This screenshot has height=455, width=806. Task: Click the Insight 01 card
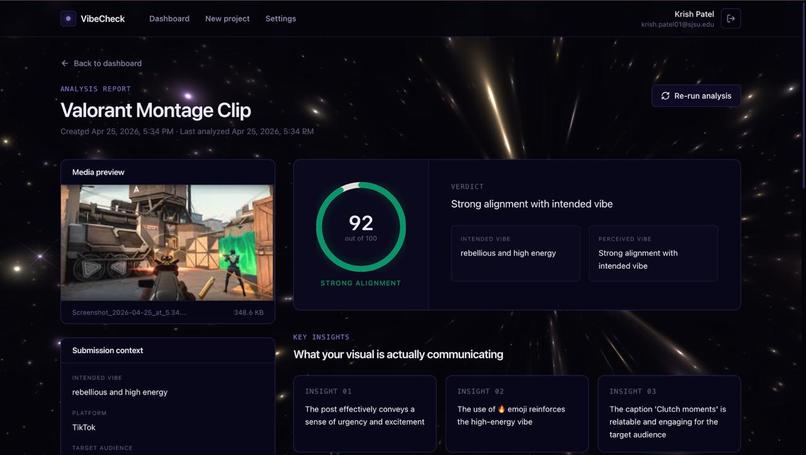click(365, 414)
